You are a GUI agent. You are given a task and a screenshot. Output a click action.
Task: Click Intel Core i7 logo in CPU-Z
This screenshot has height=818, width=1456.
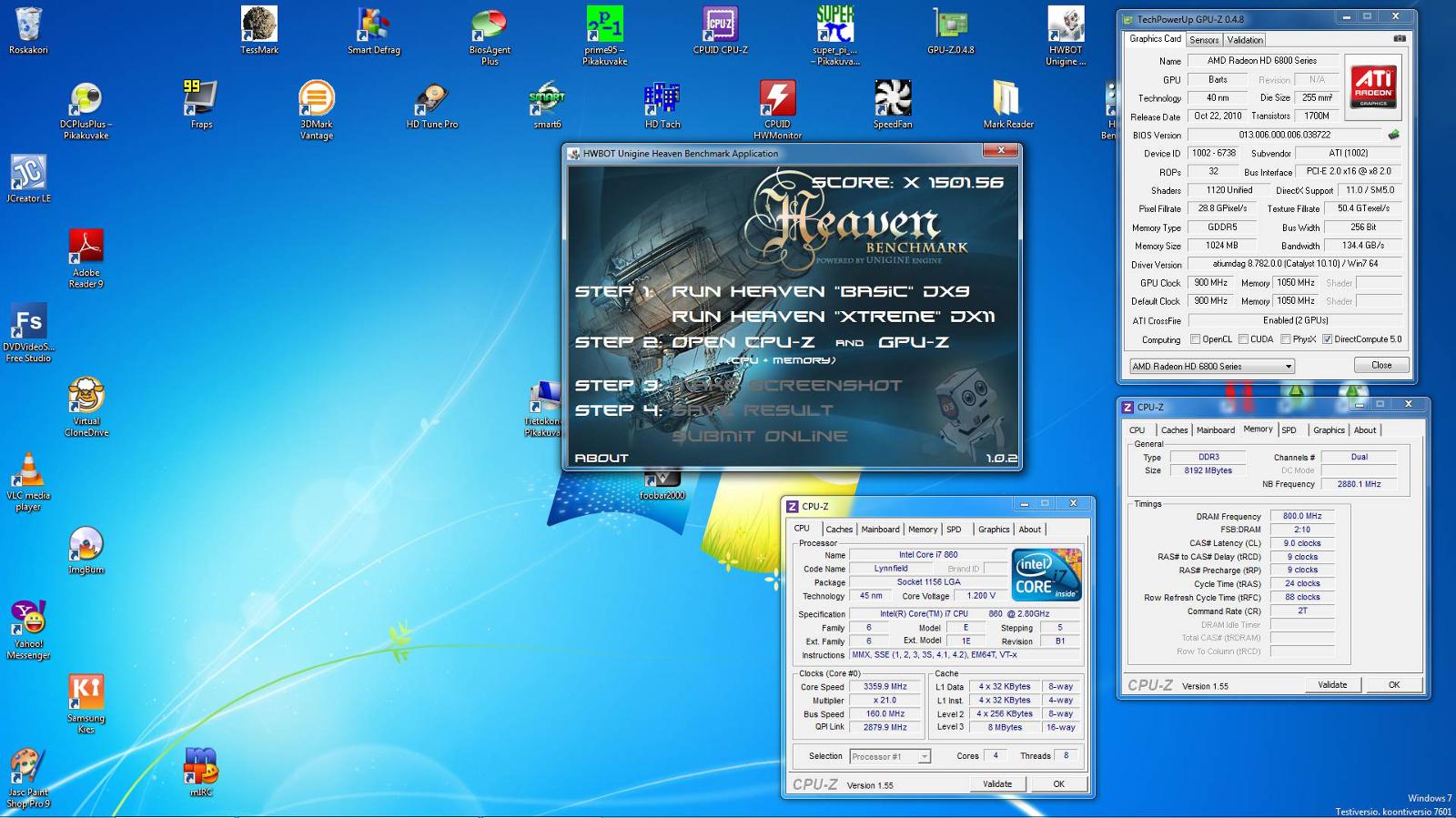click(x=1046, y=573)
